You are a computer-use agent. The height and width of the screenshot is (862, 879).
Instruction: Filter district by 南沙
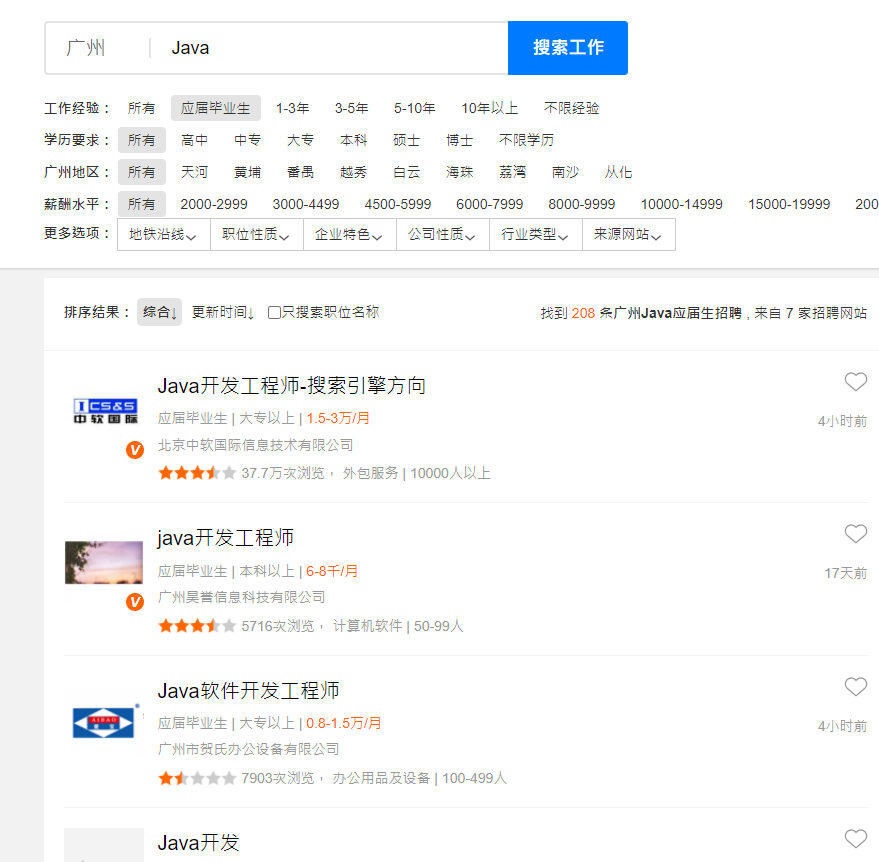point(565,172)
